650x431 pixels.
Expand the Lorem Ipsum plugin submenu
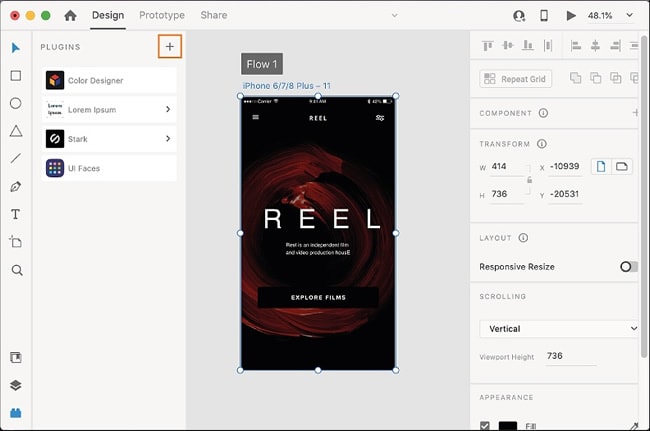click(x=168, y=109)
